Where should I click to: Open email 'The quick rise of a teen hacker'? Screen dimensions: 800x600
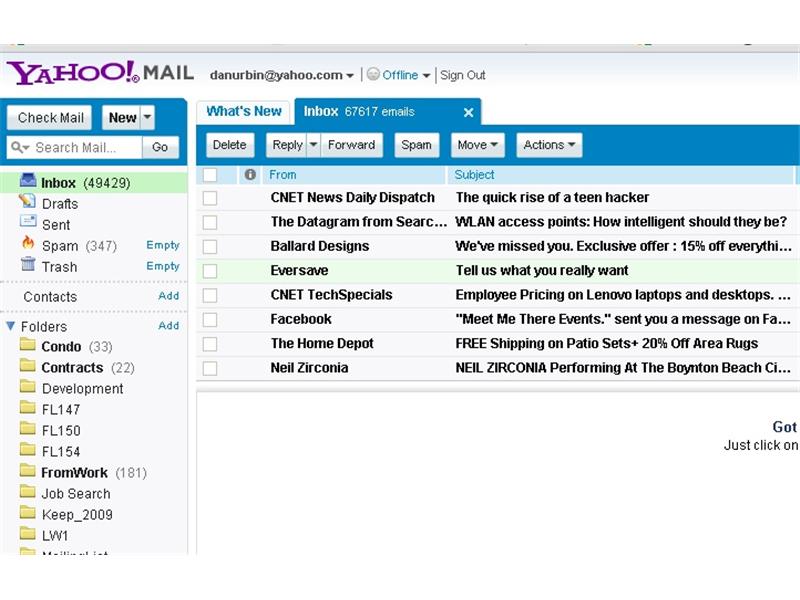point(552,197)
